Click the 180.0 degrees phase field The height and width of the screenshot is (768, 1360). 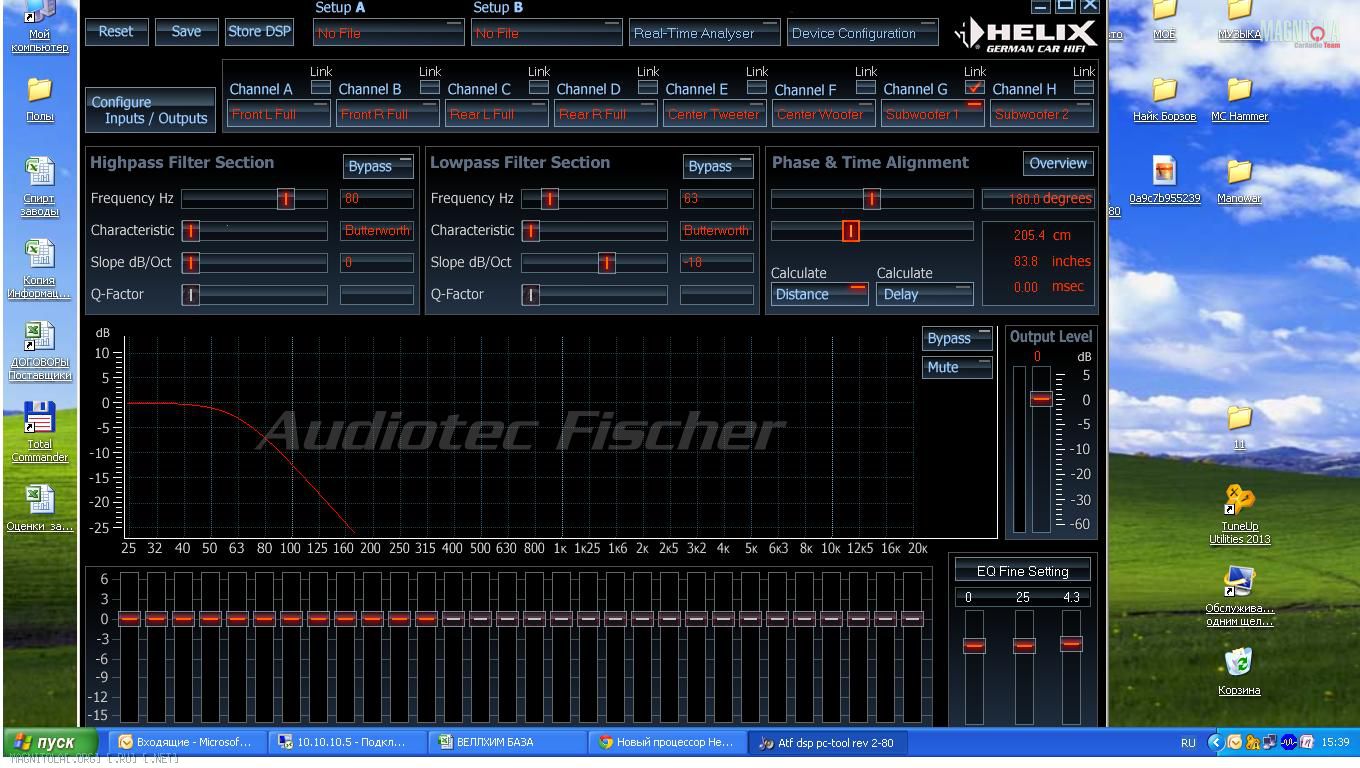pyautogui.click(x=1038, y=199)
